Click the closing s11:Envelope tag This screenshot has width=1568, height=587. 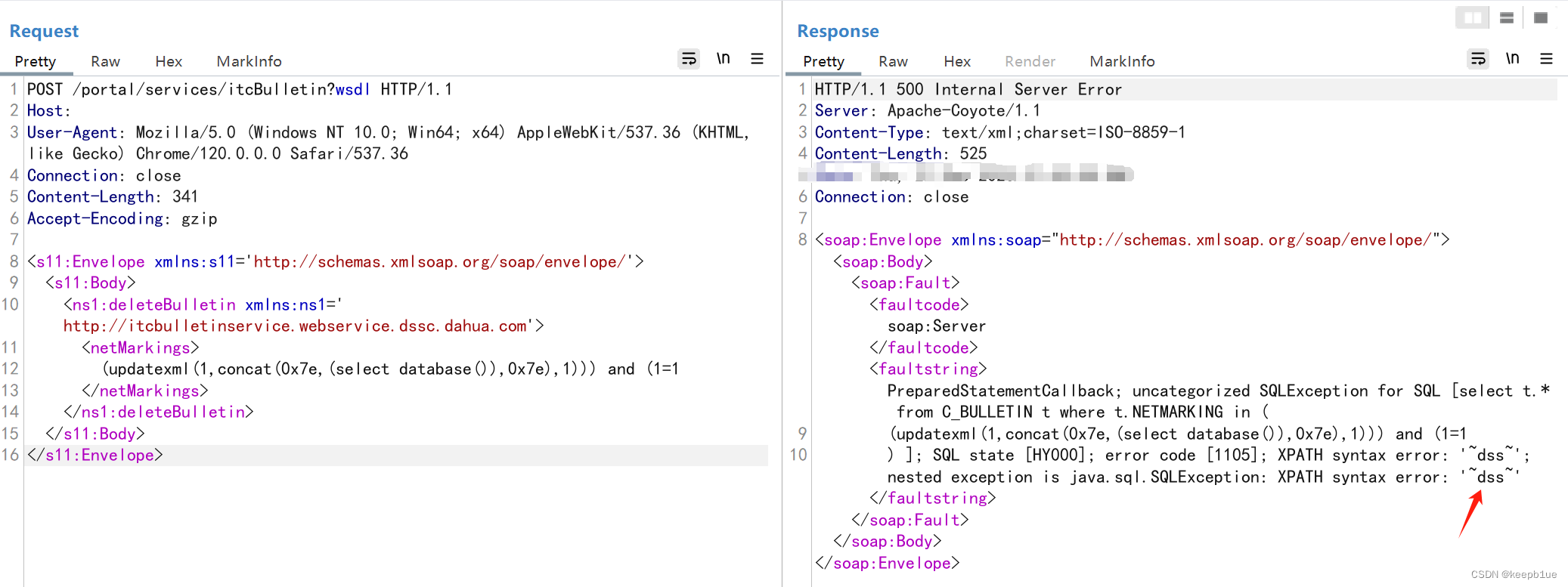95,455
